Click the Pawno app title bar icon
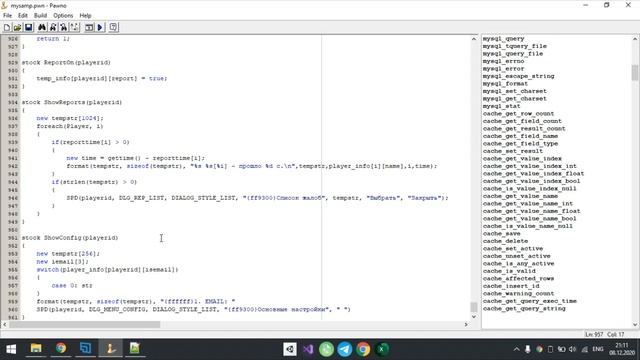This screenshot has height=360, width=640. tap(4, 5)
